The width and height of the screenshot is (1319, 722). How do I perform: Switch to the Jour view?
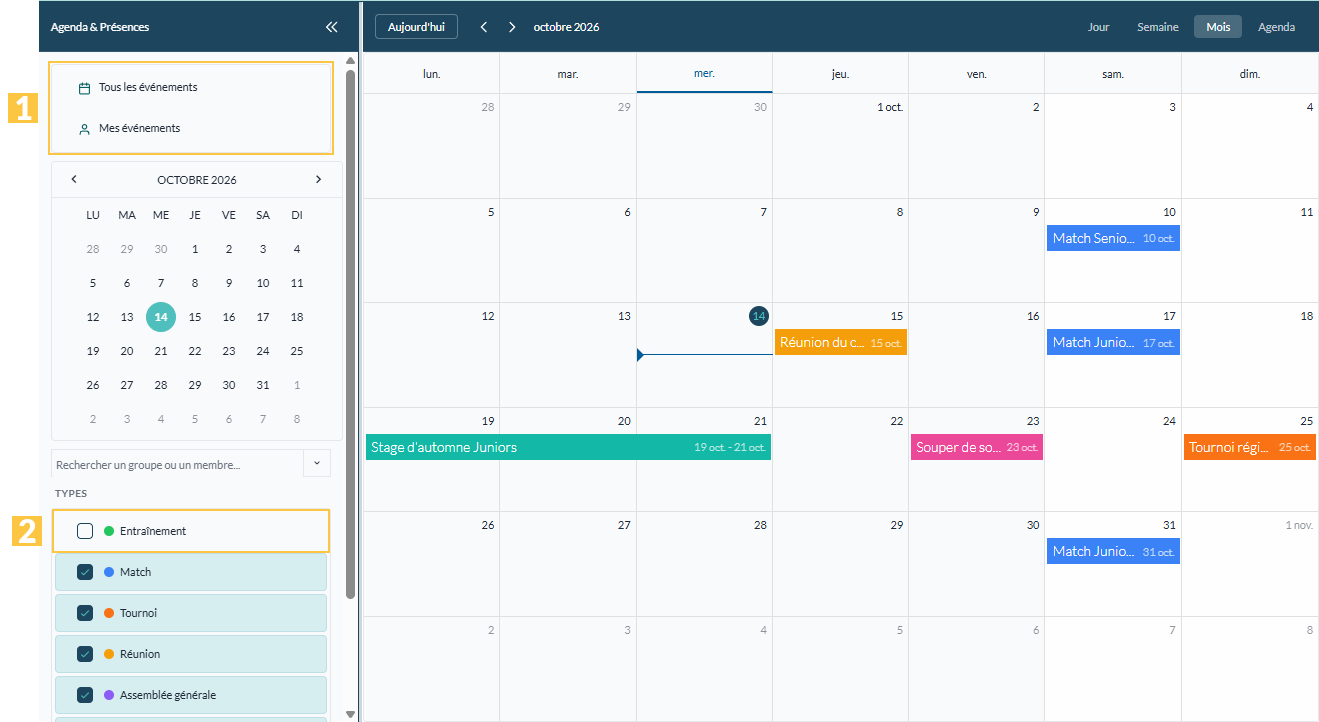pyautogui.click(x=1099, y=27)
